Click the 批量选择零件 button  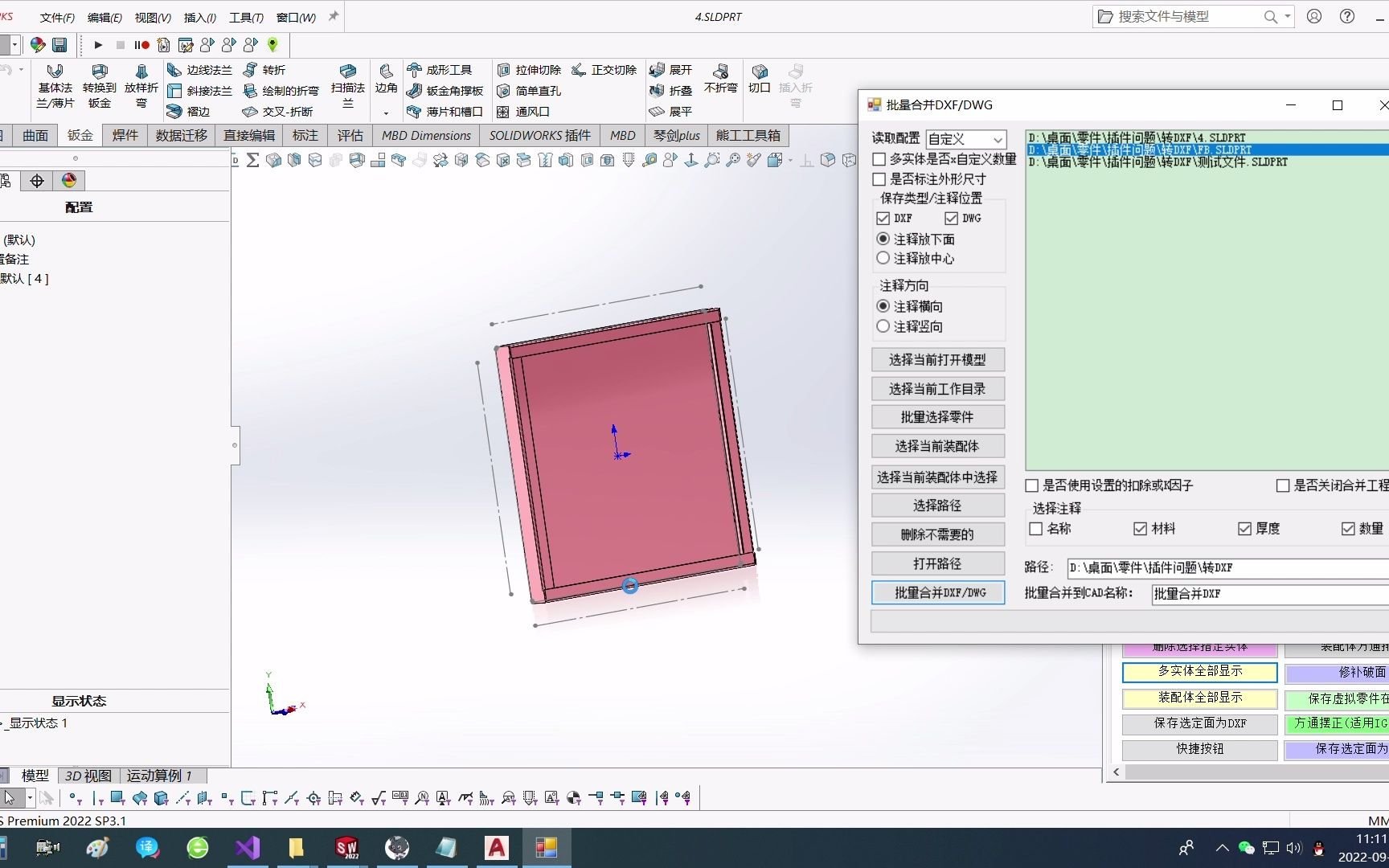click(x=938, y=417)
